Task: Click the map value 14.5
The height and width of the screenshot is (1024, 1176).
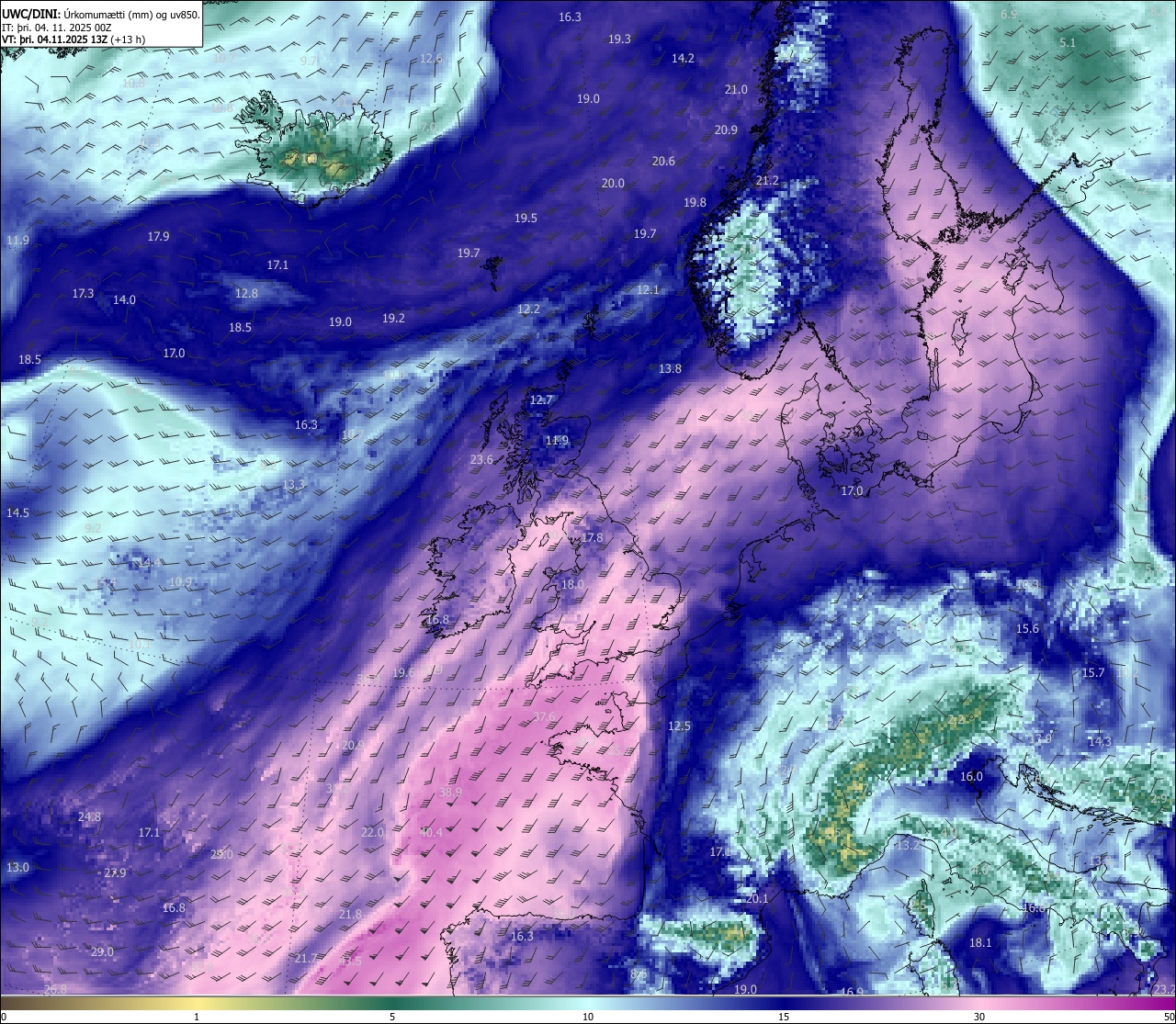Action: [x=17, y=512]
